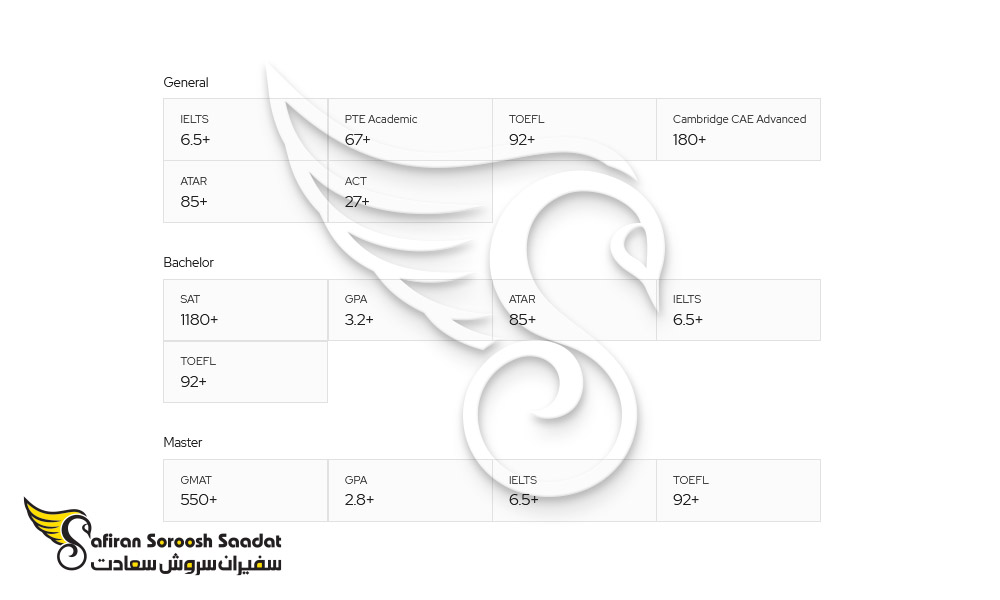Click the Safiran Soroosh Saadat logo

153,534
